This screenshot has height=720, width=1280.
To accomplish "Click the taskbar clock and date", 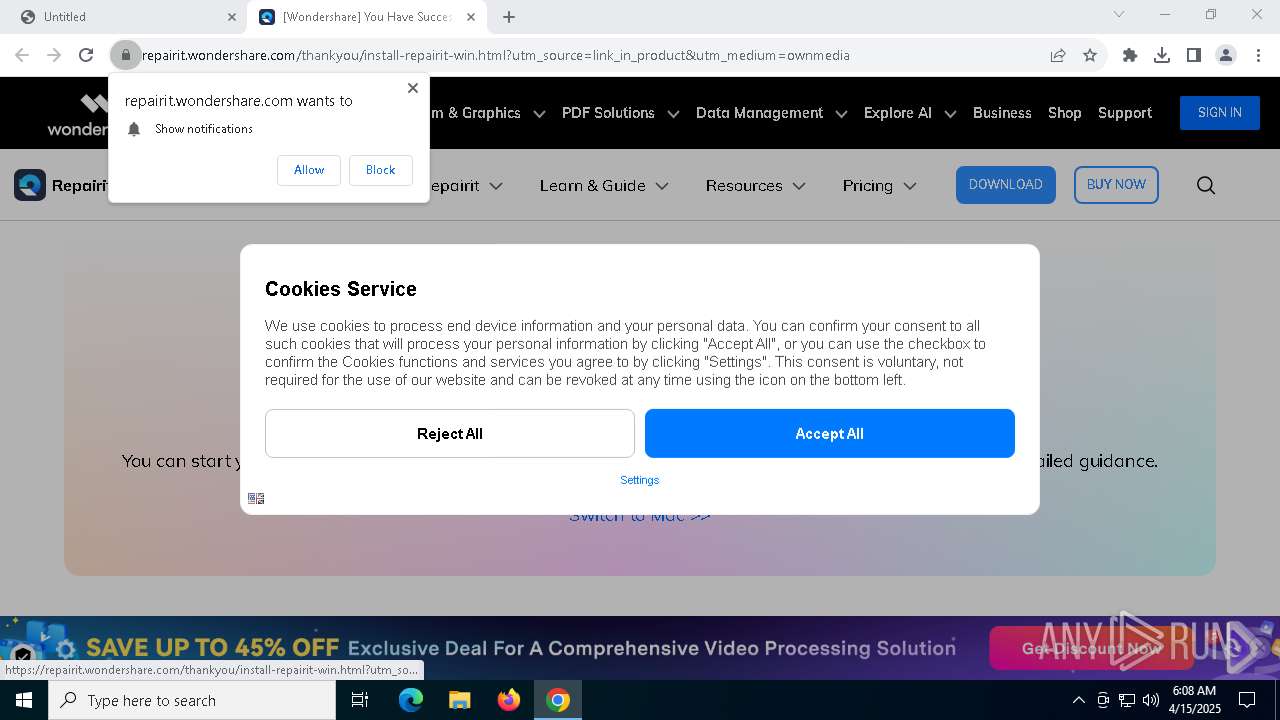I will pos(1194,700).
